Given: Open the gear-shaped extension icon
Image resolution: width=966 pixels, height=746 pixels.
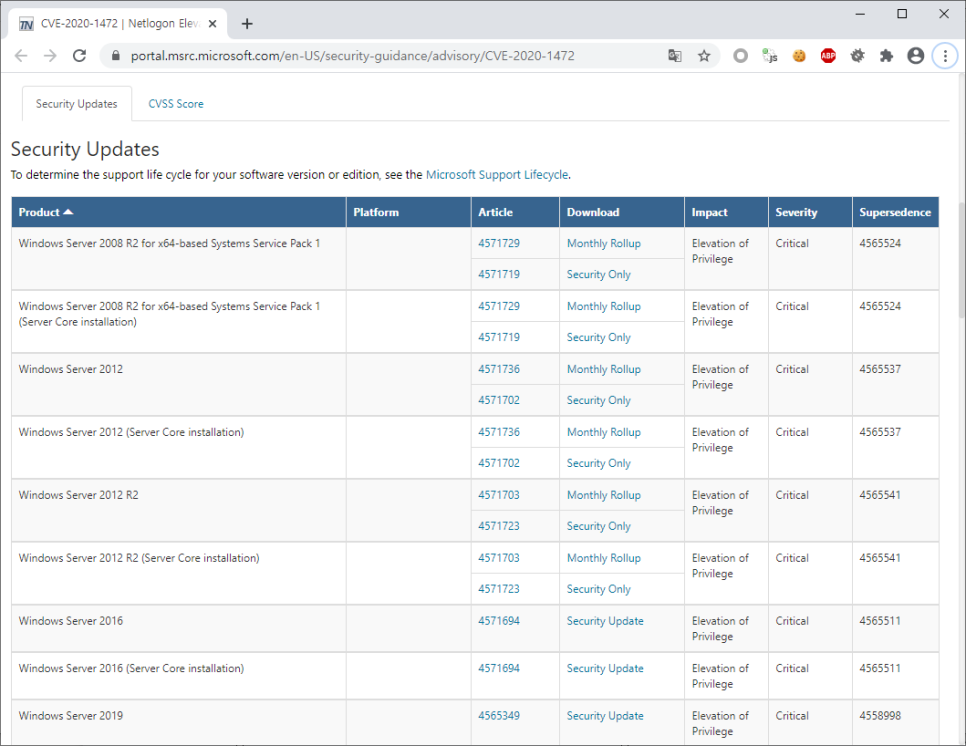Looking at the screenshot, I should [858, 56].
